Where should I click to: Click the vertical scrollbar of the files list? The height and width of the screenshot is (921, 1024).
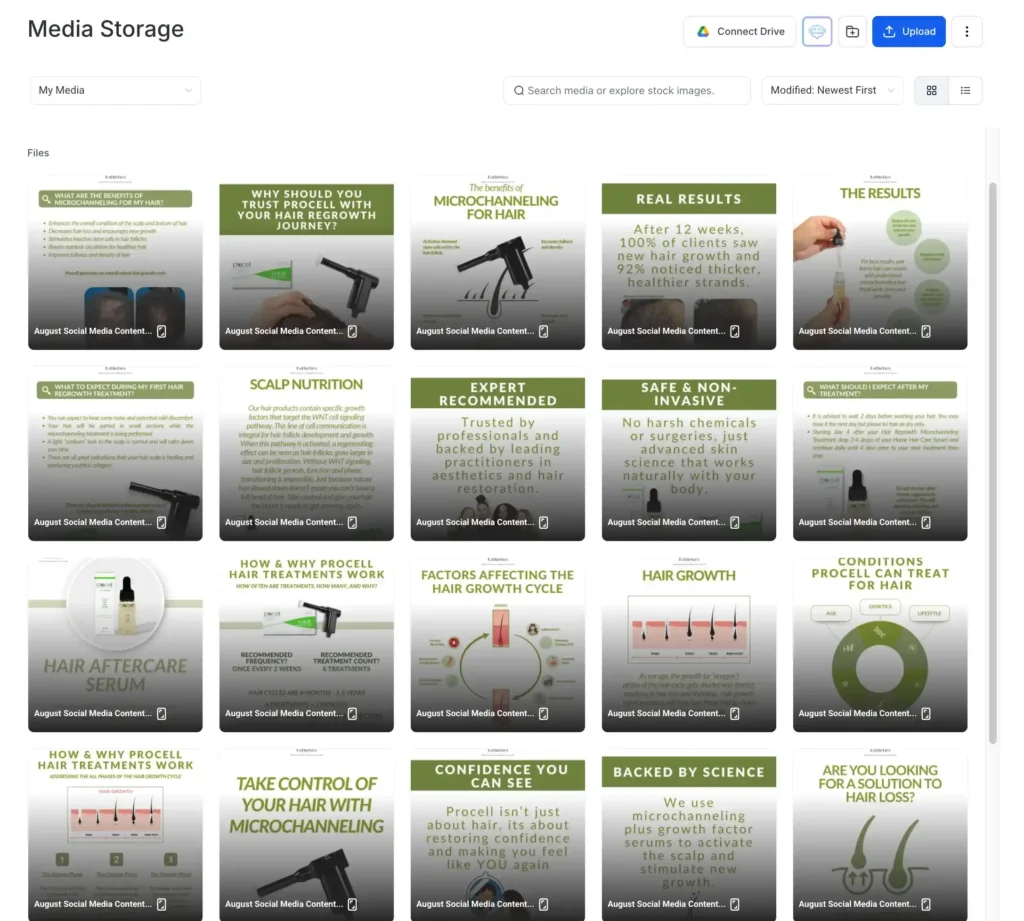(x=993, y=462)
